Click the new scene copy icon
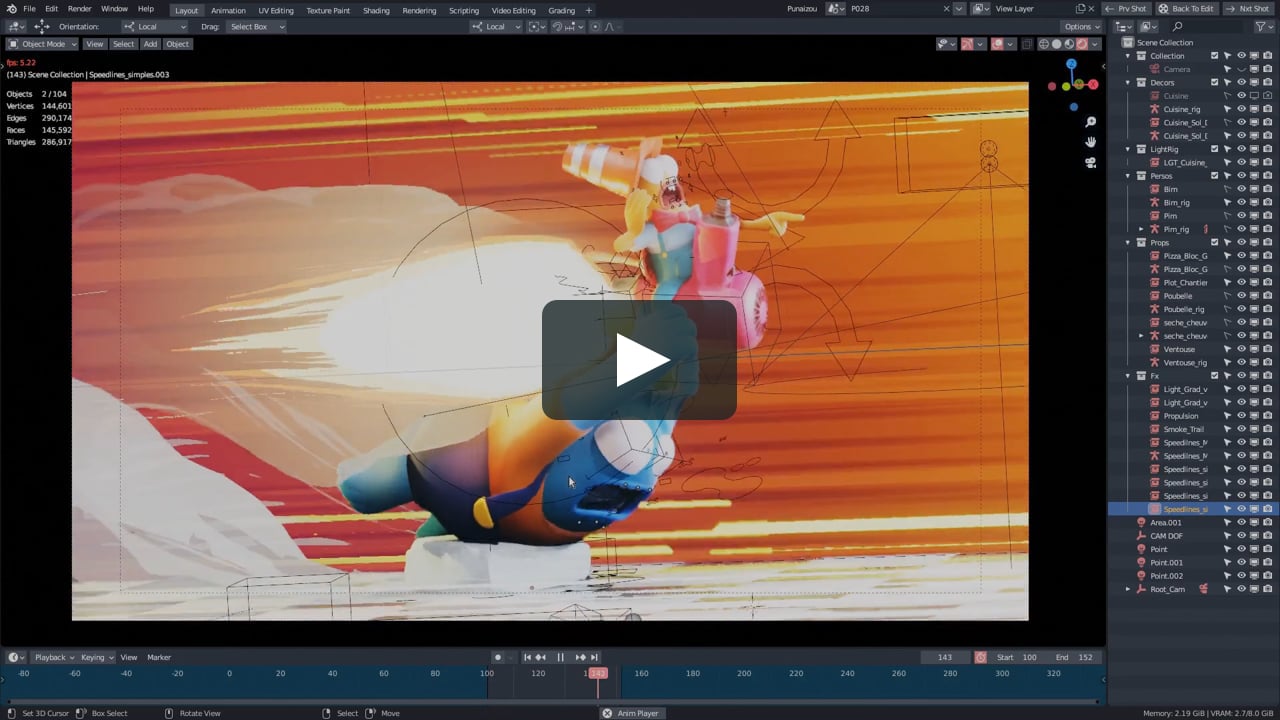1280x720 pixels. click(x=1080, y=9)
